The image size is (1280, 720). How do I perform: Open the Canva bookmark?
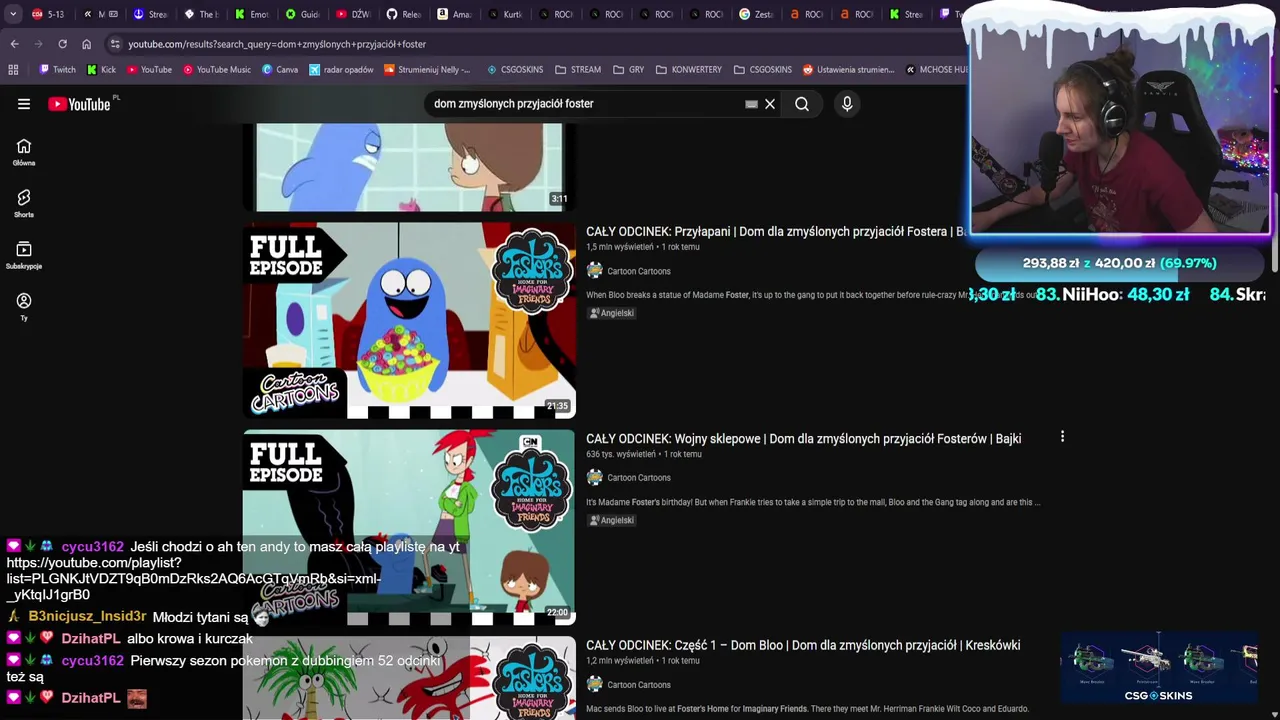(x=280, y=70)
